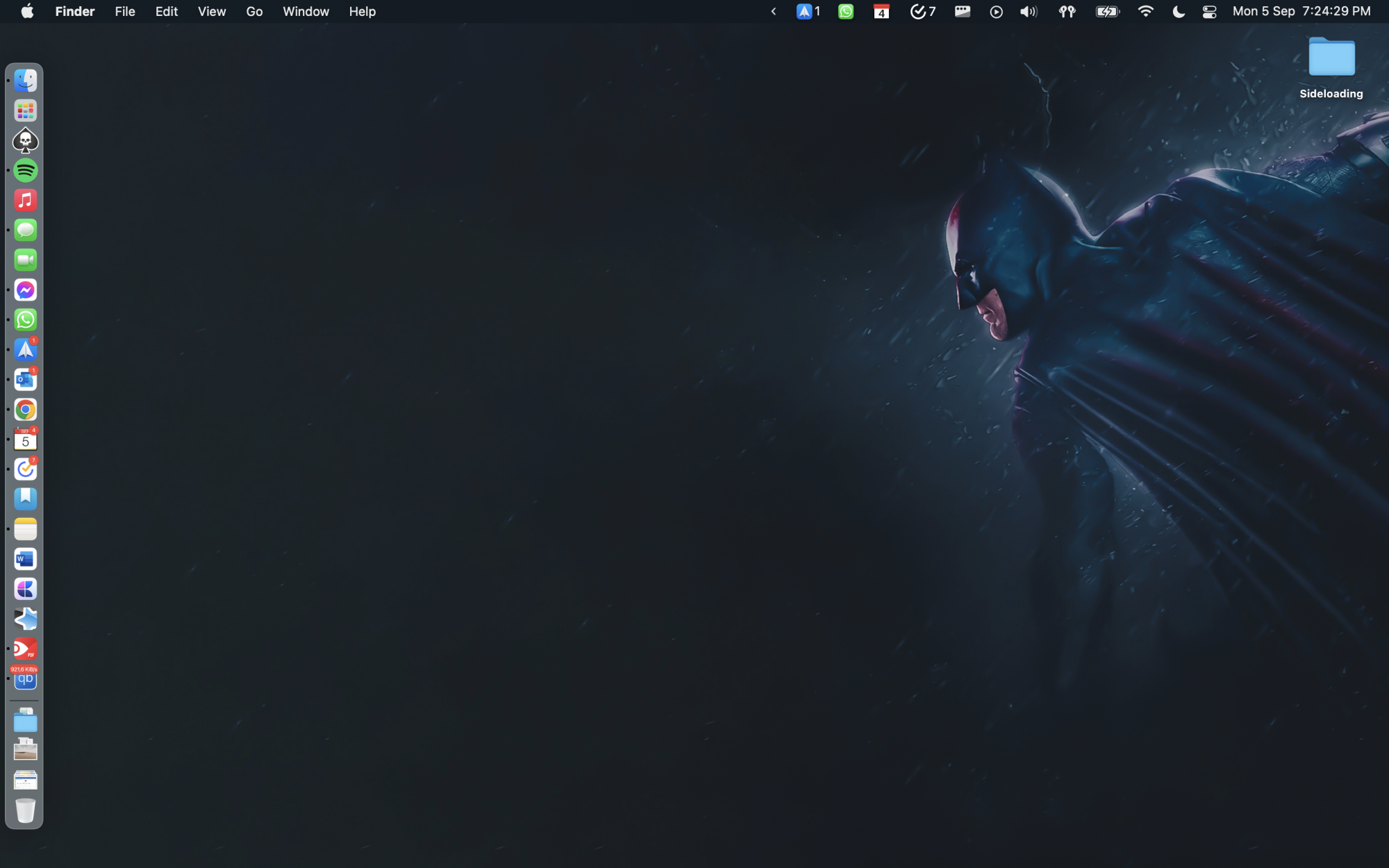Open the battery status menu
The width and height of the screenshot is (1389, 868).
pyautogui.click(x=1107, y=11)
